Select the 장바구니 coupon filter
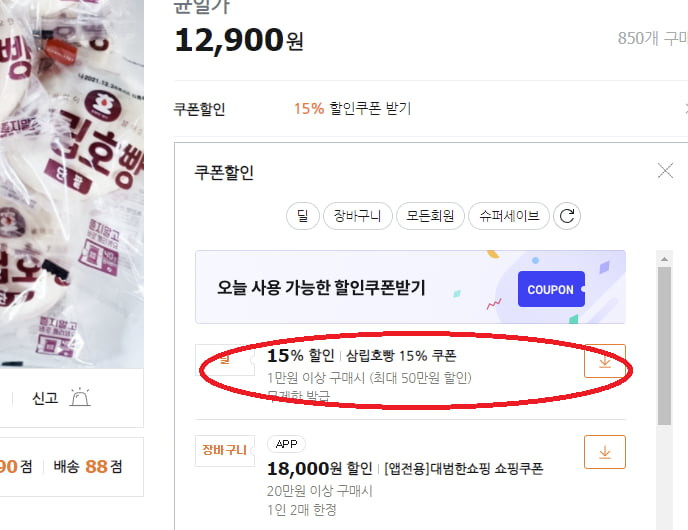 [x=357, y=216]
